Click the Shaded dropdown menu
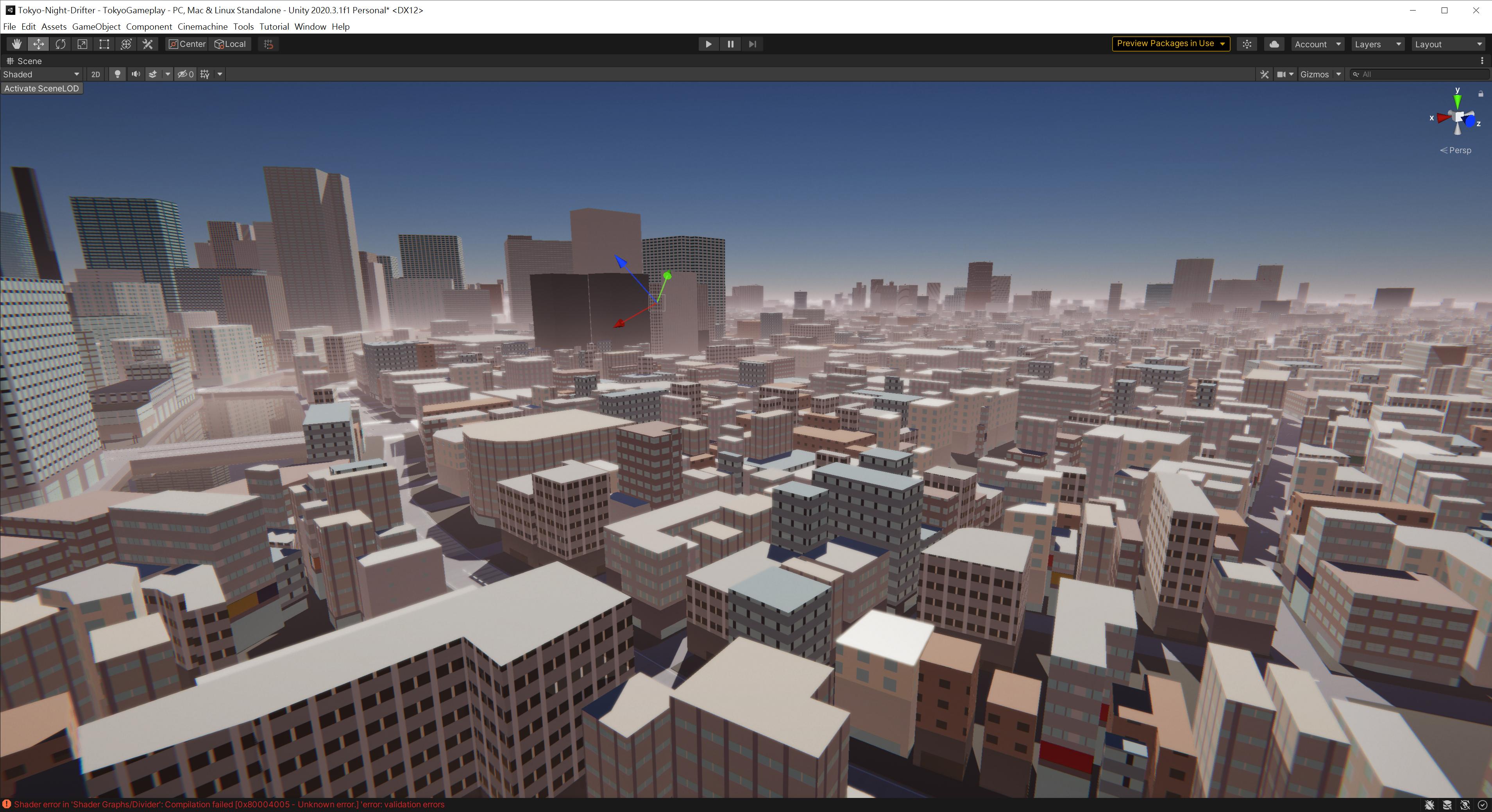The width and height of the screenshot is (1492, 812). click(x=40, y=74)
